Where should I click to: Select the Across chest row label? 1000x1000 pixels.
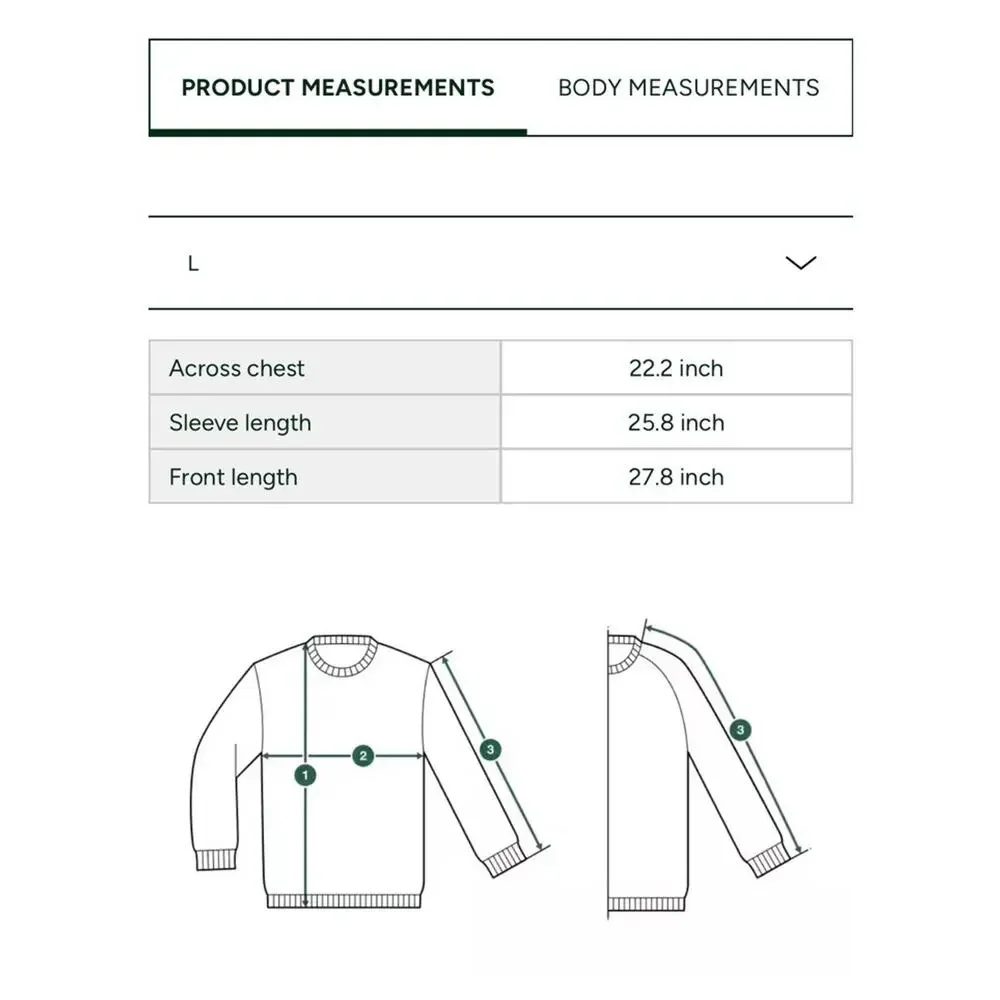(x=237, y=368)
